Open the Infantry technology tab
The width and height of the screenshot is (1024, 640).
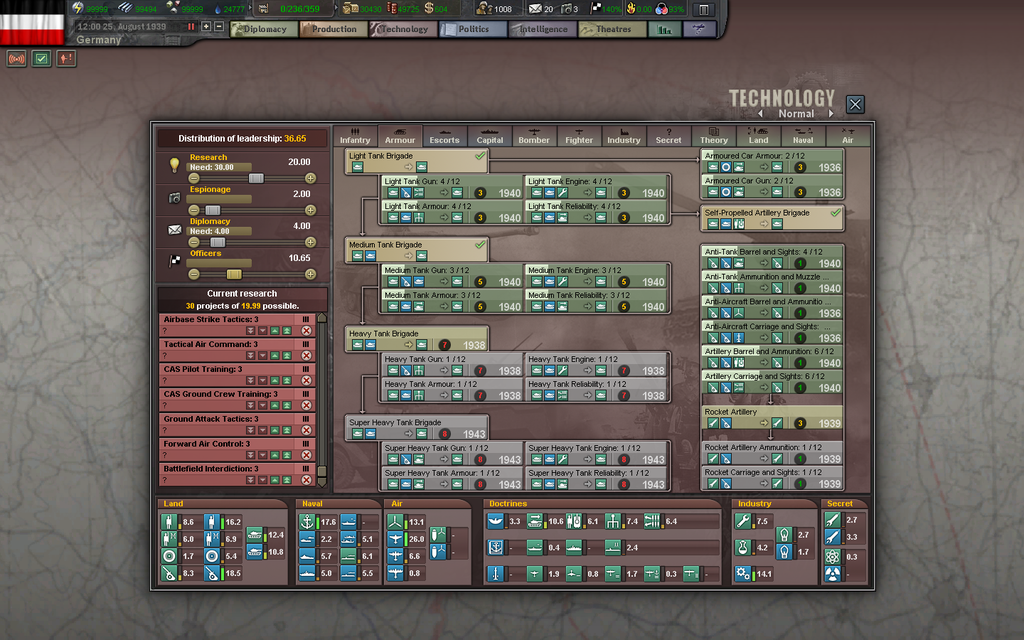point(355,136)
